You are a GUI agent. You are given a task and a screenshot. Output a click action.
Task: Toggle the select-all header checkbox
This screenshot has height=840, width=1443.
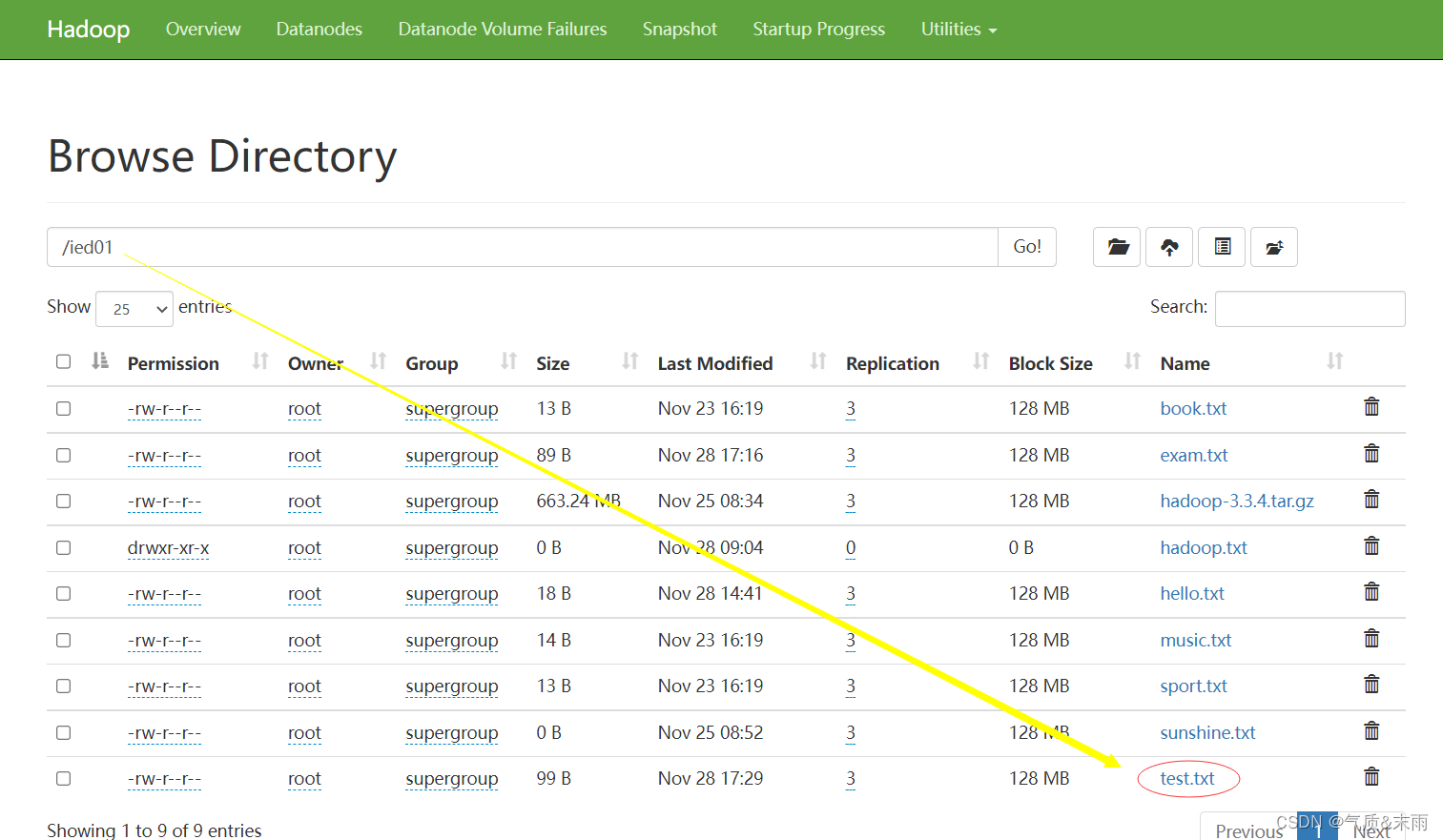tap(63, 361)
